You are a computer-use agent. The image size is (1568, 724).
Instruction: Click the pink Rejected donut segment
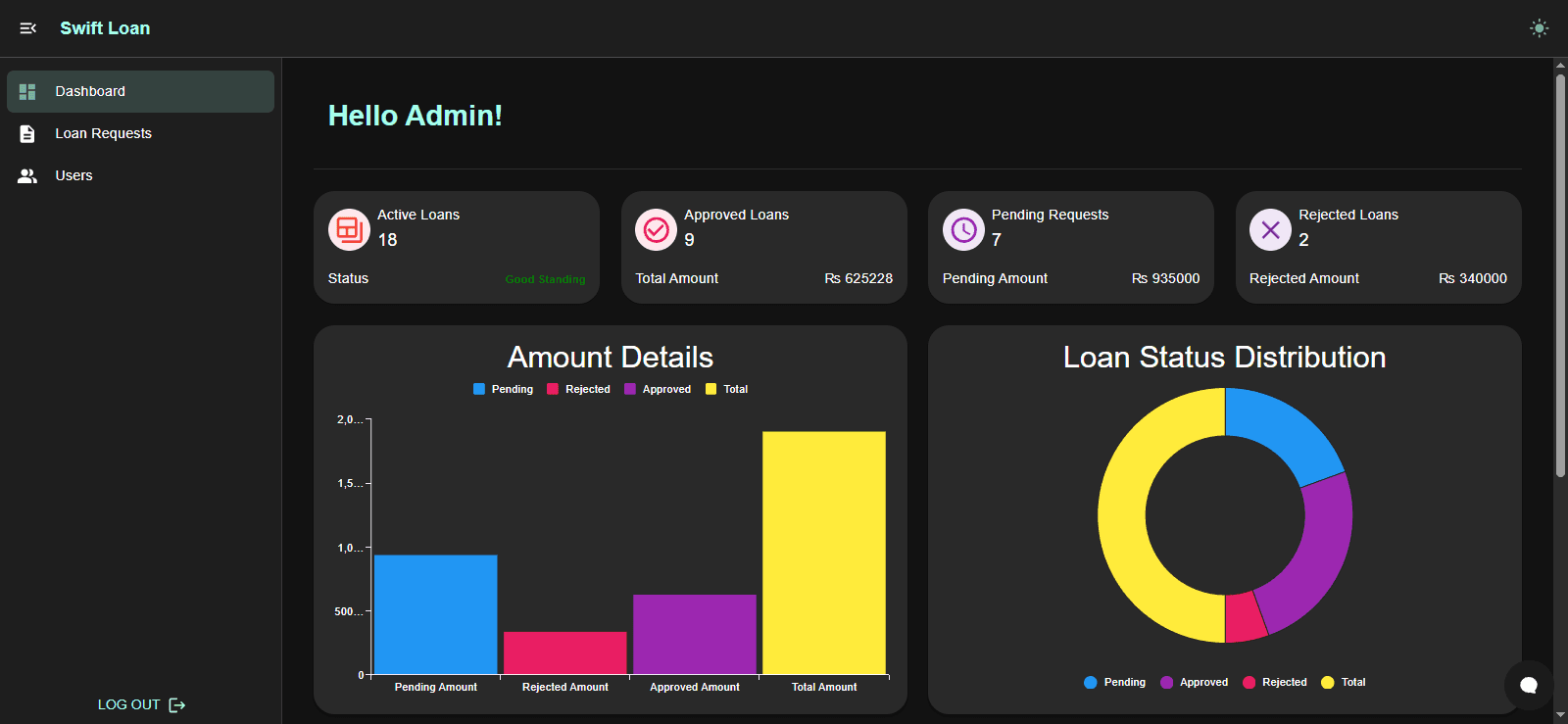pyautogui.click(x=1245, y=617)
